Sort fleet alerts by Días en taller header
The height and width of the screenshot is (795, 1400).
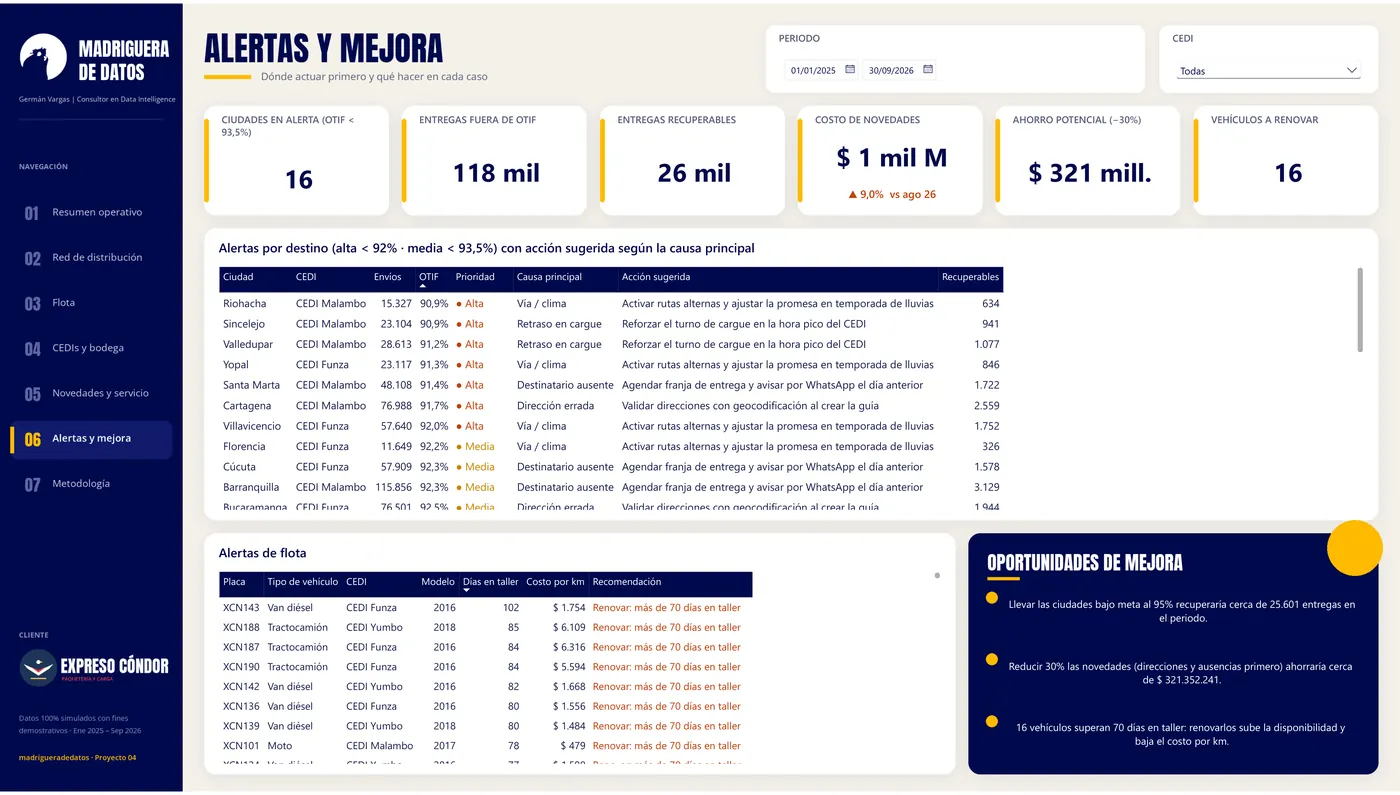pos(491,582)
